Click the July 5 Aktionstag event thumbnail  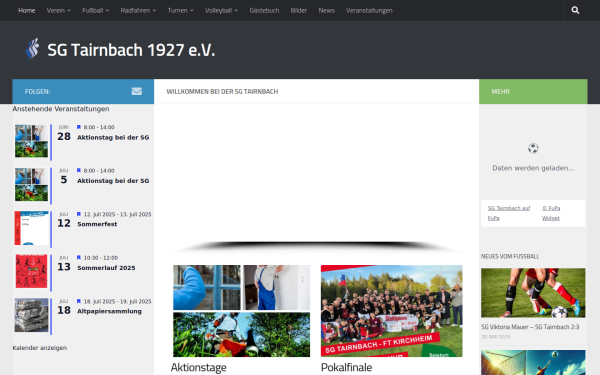(x=31, y=184)
